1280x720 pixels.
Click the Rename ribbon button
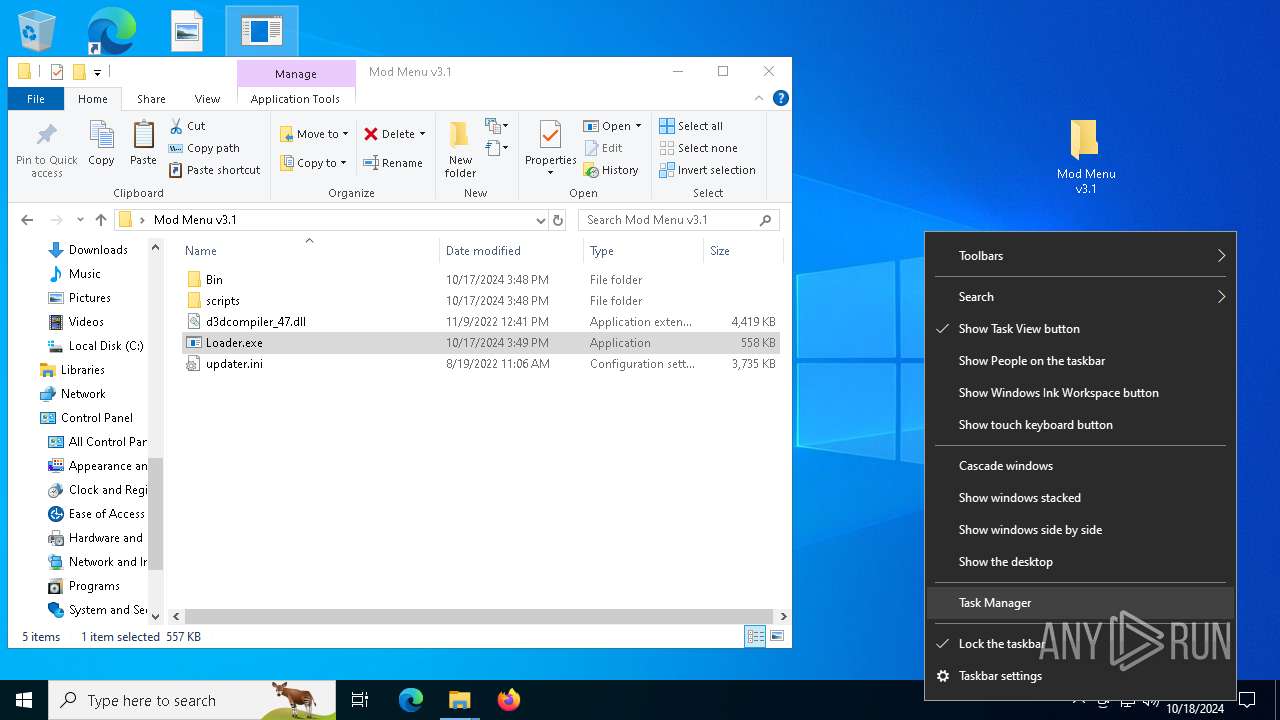393,163
